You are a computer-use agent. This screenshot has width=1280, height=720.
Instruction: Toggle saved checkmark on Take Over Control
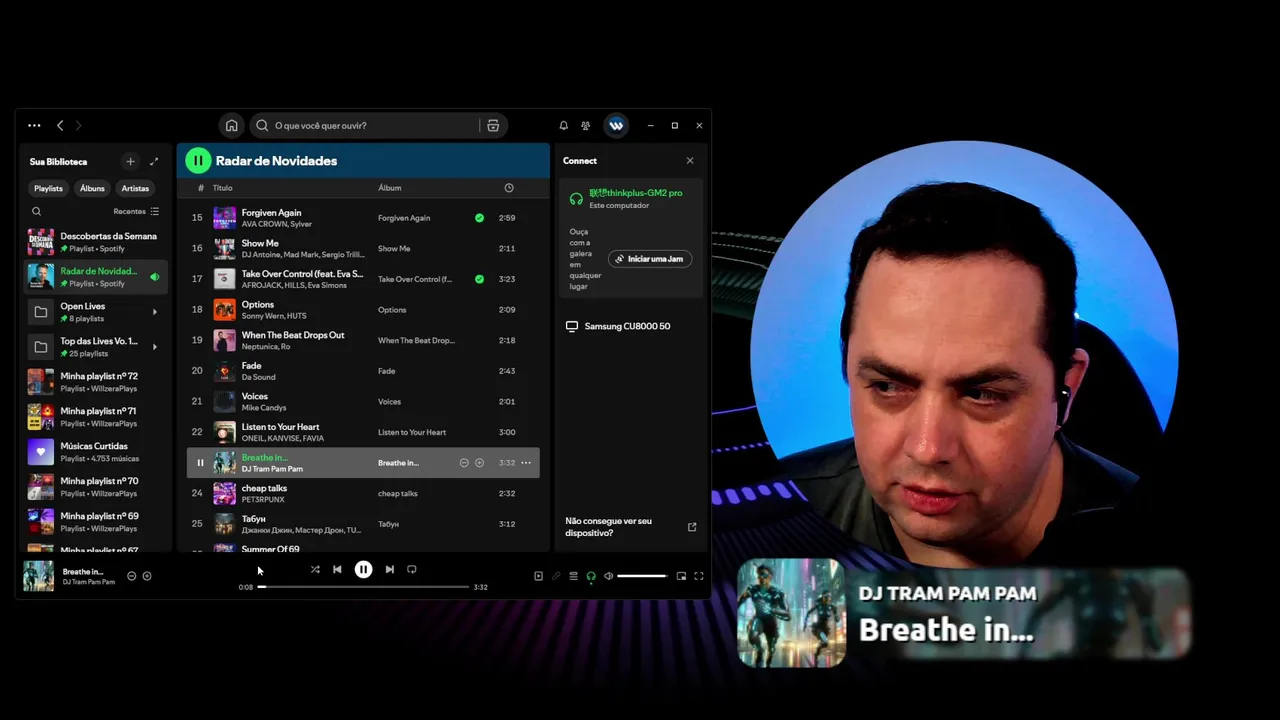pyautogui.click(x=479, y=279)
